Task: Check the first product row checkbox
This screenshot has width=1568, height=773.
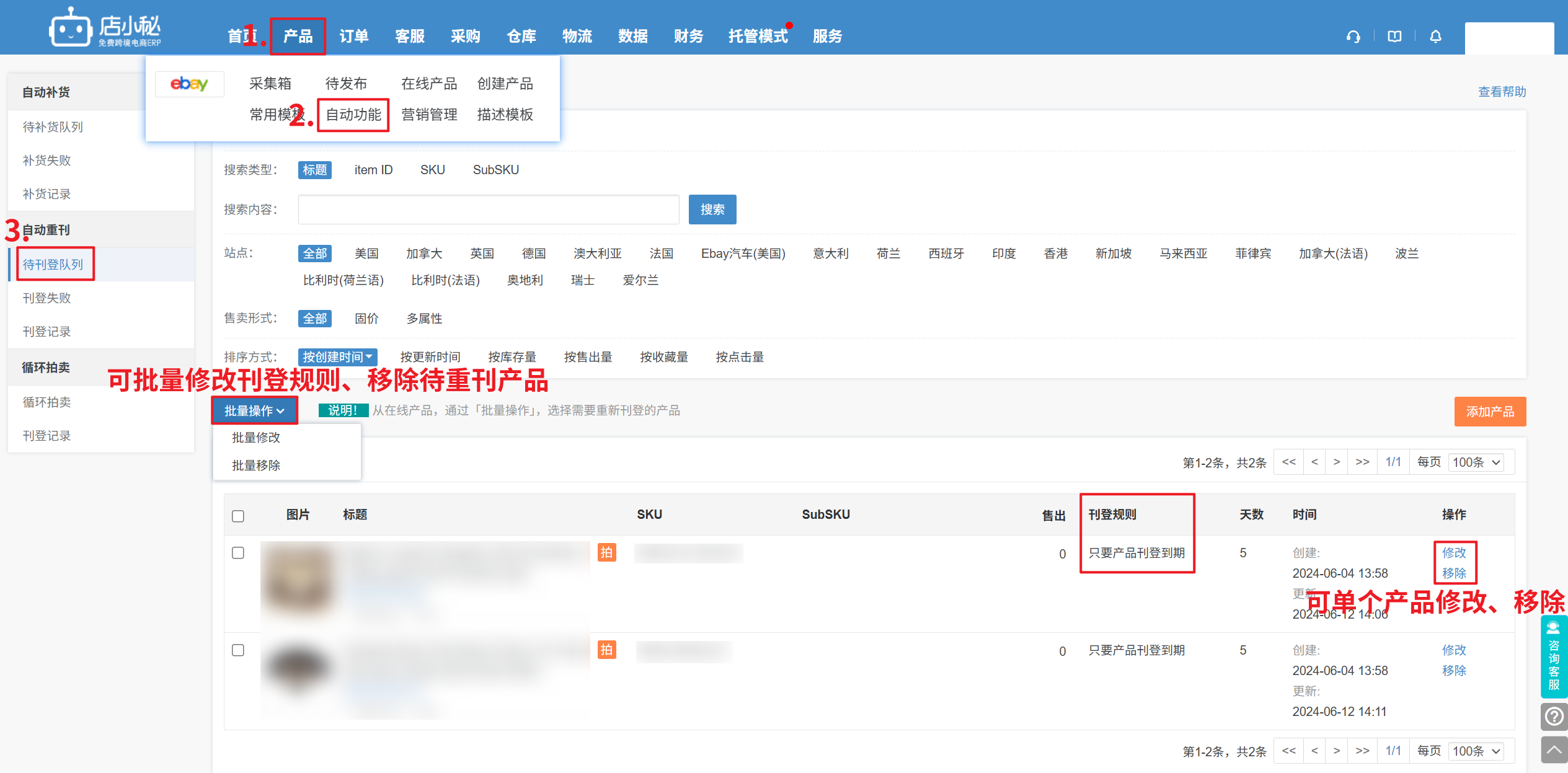Action: [x=238, y=553]
